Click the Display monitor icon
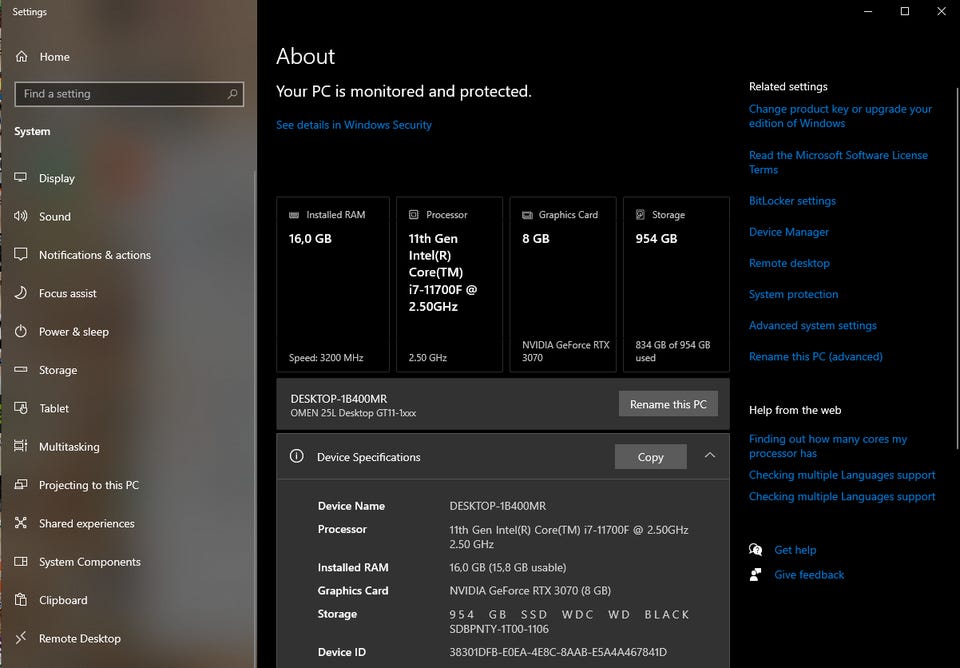The width and height of the screenshot is (960, 668). tap(21, 178)
